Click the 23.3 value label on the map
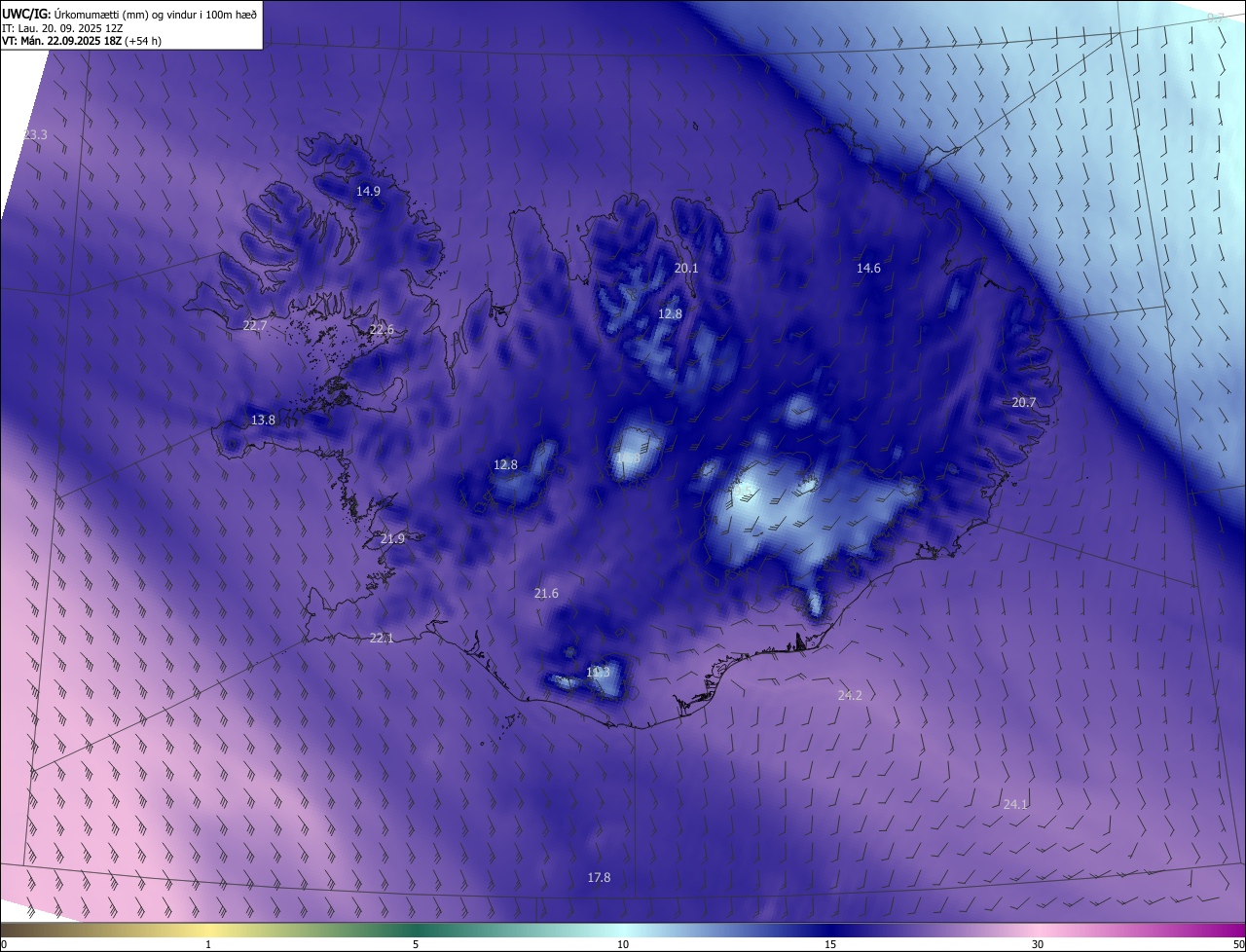Viewport: 1246px width, 952px height. click(35, 134)
